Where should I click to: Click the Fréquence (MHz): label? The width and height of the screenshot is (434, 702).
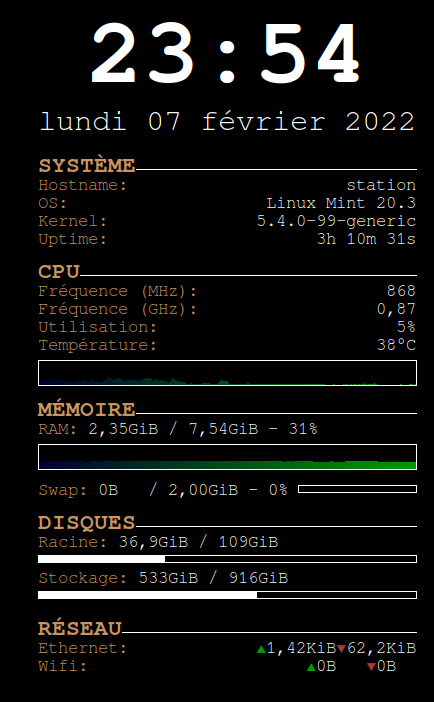(118, 291)
